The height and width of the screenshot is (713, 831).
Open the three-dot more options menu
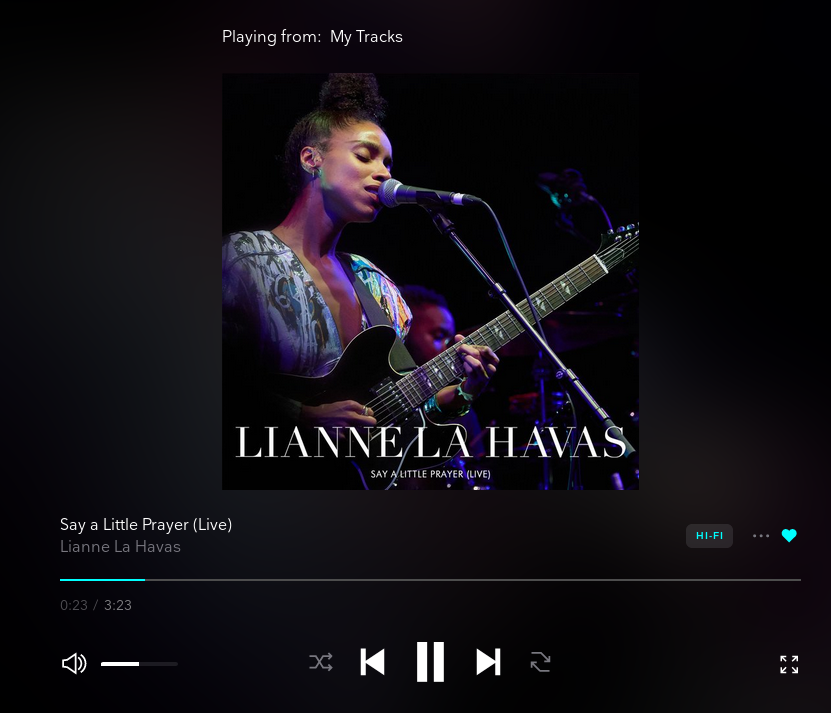point(761,535)
